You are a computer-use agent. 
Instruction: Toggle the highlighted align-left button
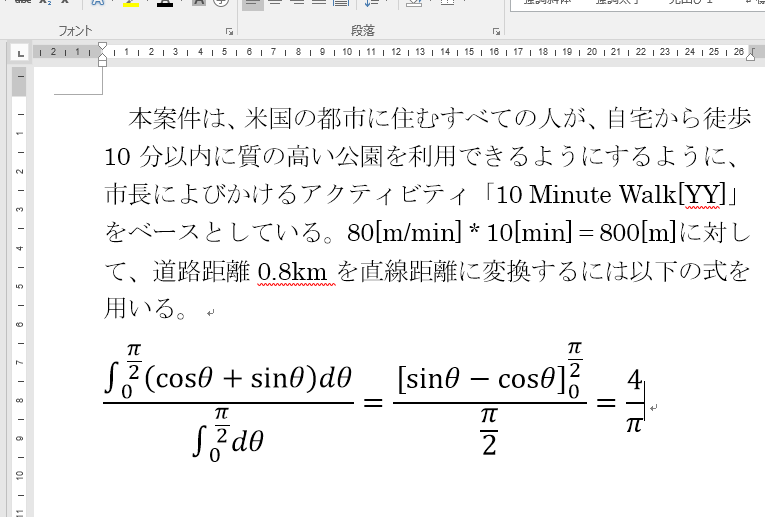point(252,3)
